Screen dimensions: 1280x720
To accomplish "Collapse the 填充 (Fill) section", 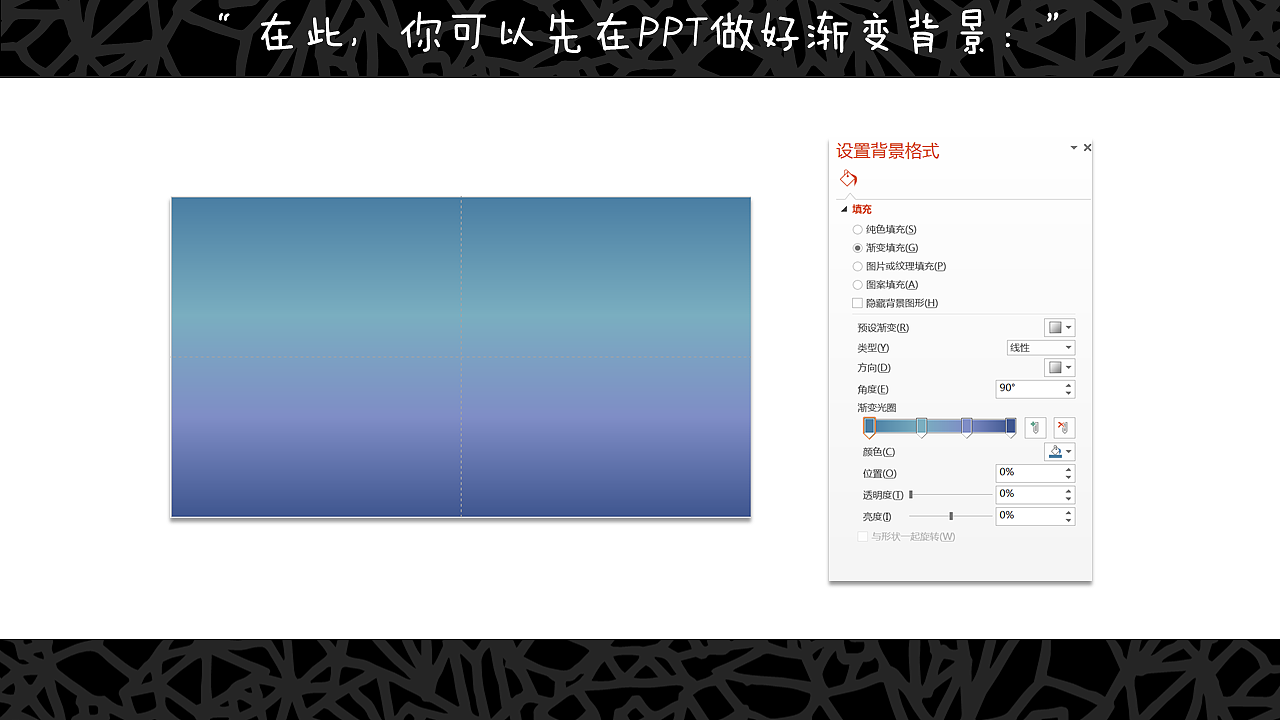I will tap(843, 209).
